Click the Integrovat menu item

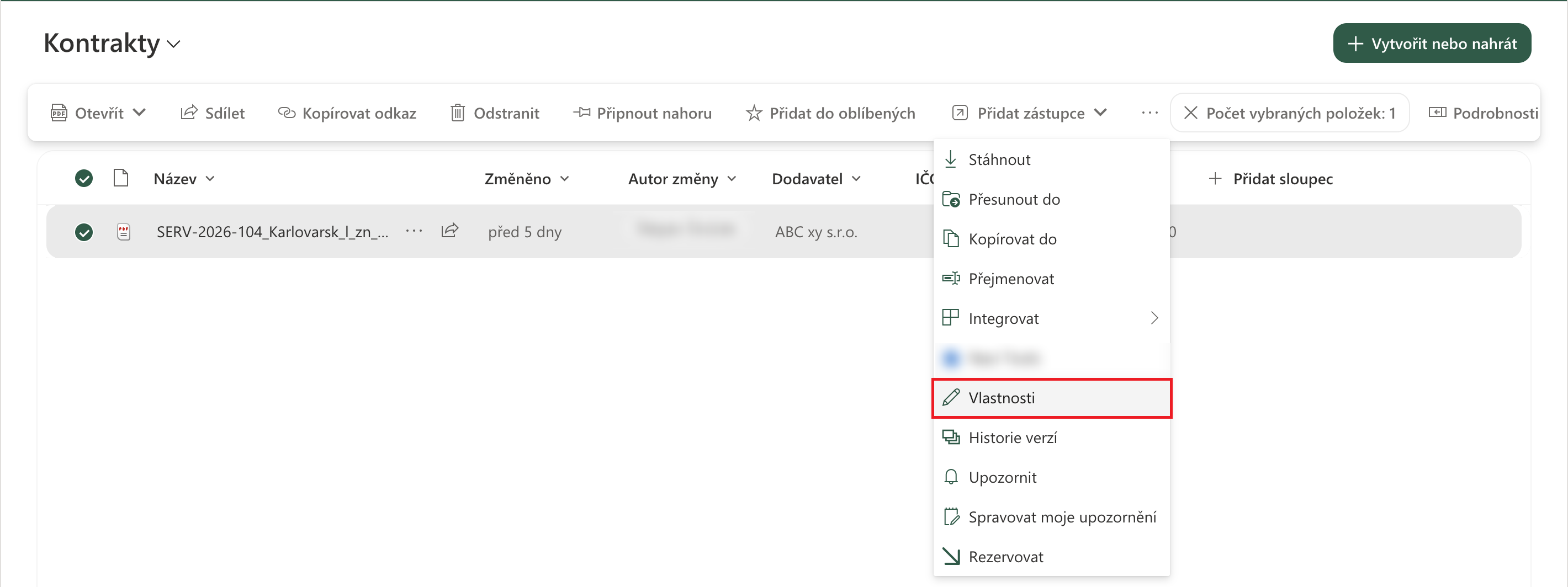pos(1051,318)
